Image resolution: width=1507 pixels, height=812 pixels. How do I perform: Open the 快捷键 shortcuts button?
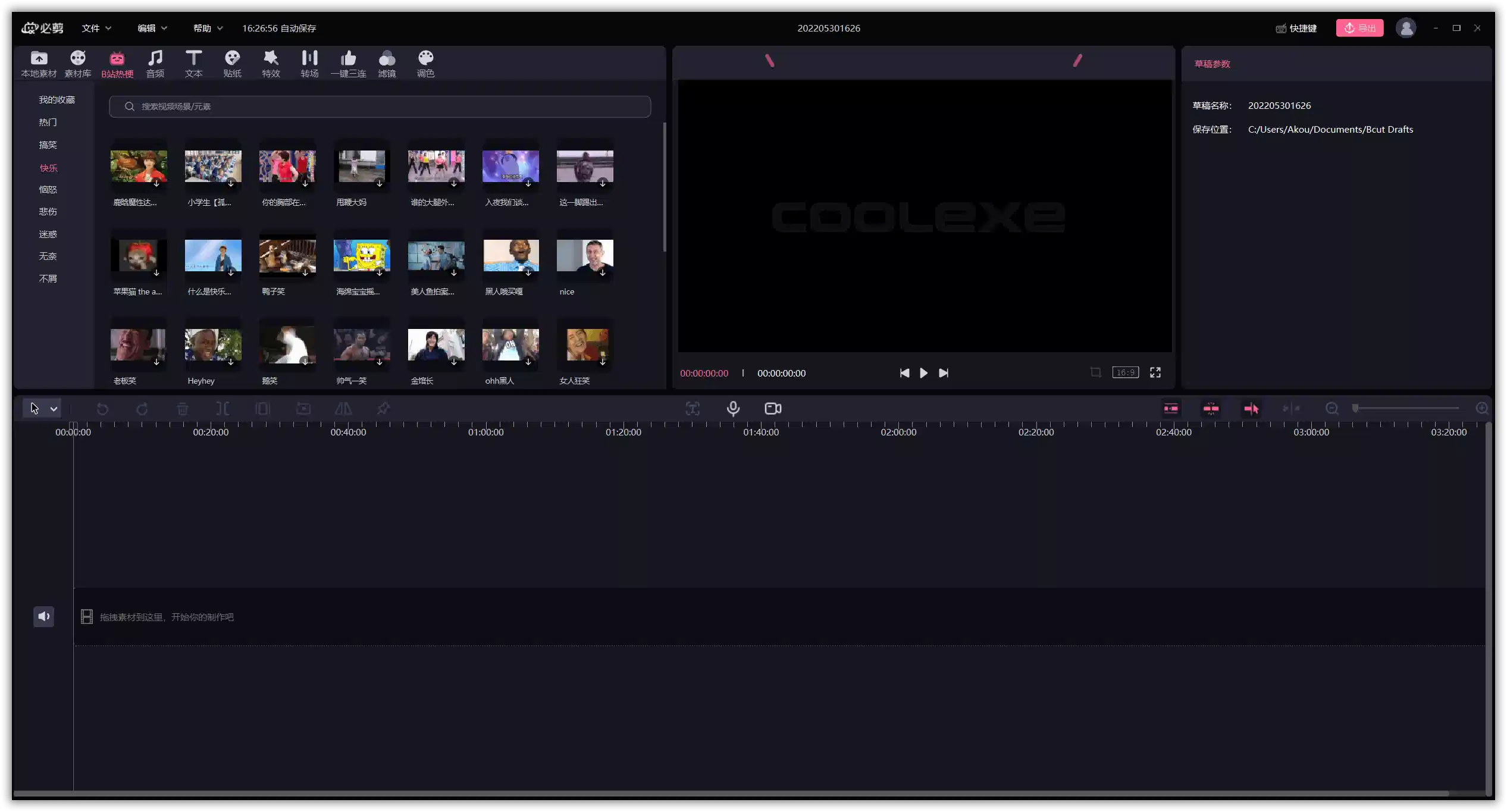pyautogui.click(x=1296, y=28)
